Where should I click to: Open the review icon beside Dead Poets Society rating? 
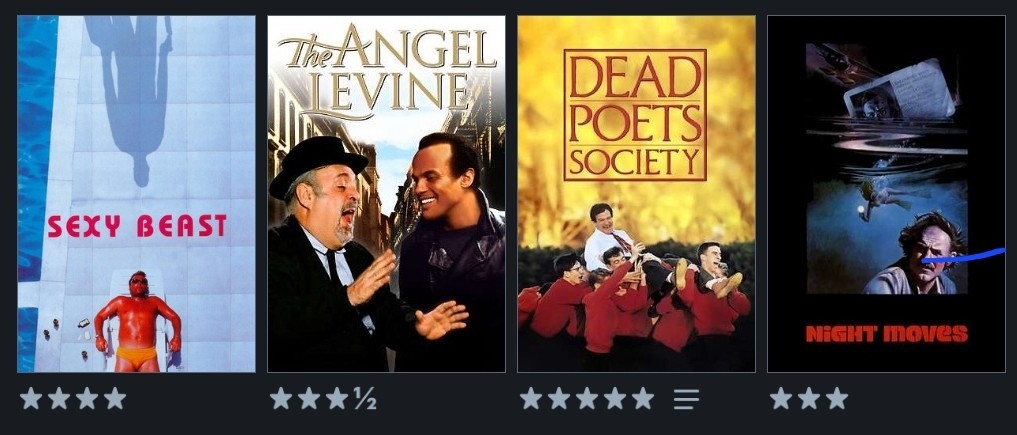[686, 399]
